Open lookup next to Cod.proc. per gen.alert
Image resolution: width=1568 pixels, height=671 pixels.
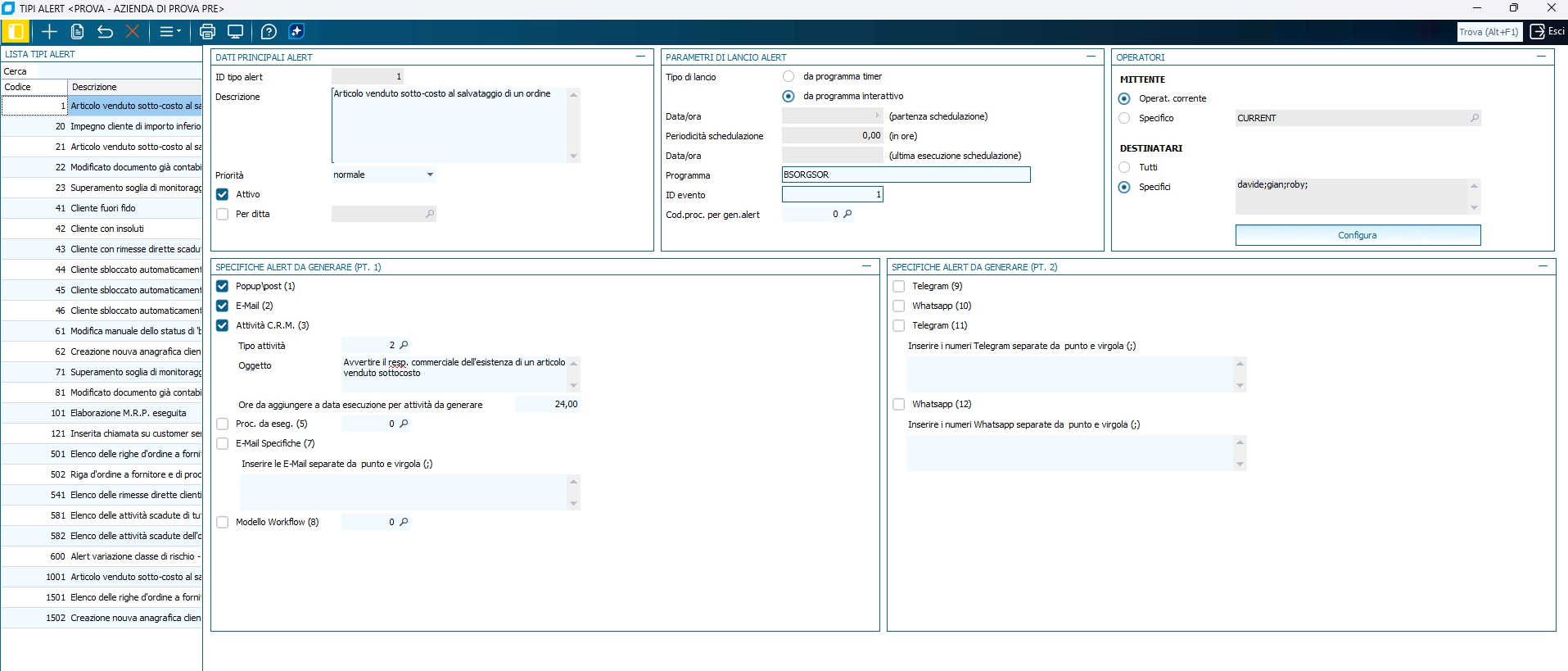[x=847, y=214]
